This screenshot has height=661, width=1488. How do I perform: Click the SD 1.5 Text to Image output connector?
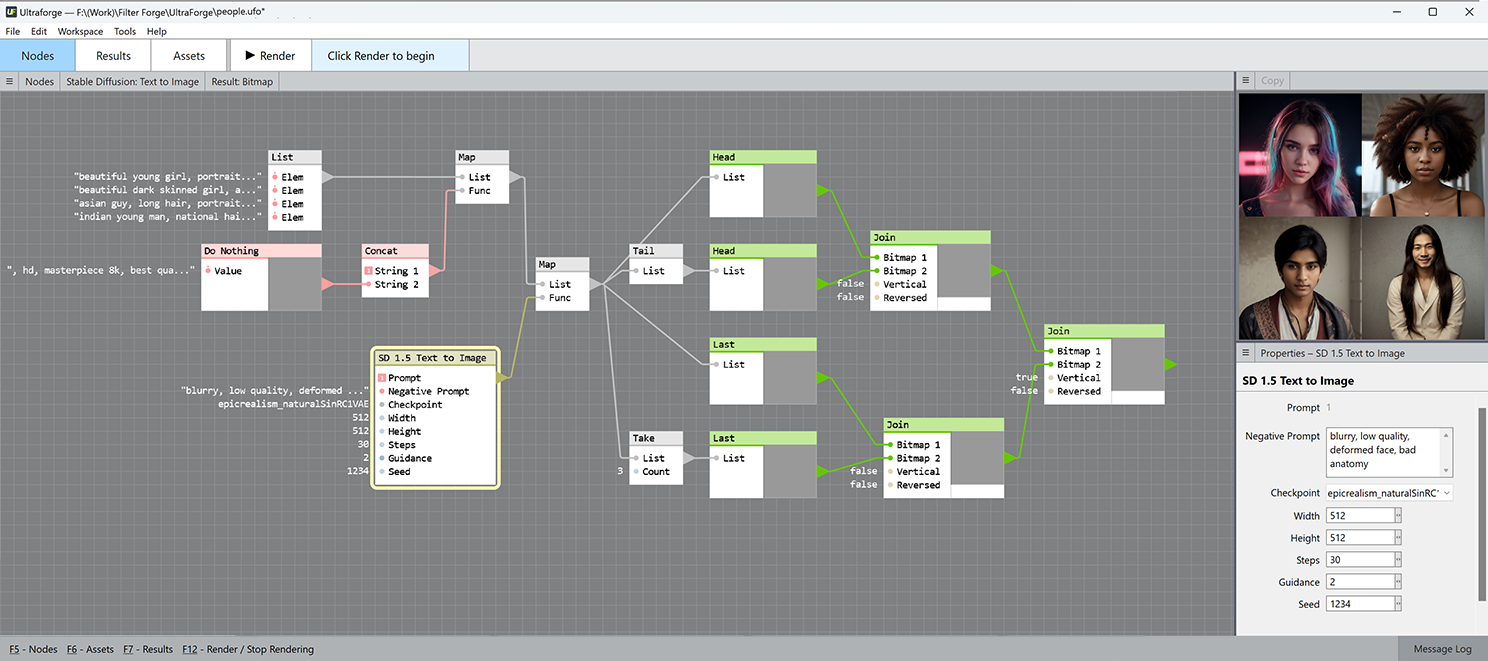pyautogui.click(x=502, y=378)
